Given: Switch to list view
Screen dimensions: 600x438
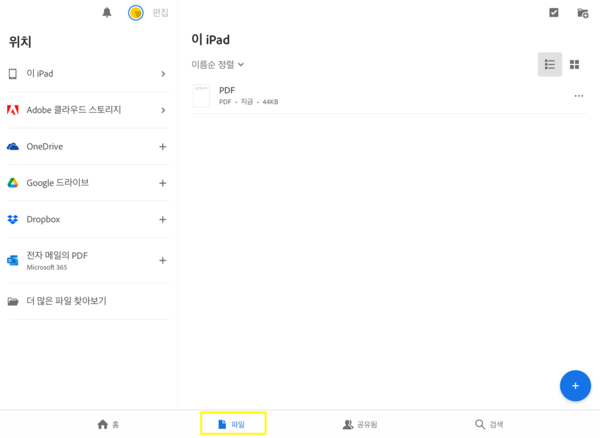Looking at the screenshot, I should pyautogui.click(x=549, y=65).
